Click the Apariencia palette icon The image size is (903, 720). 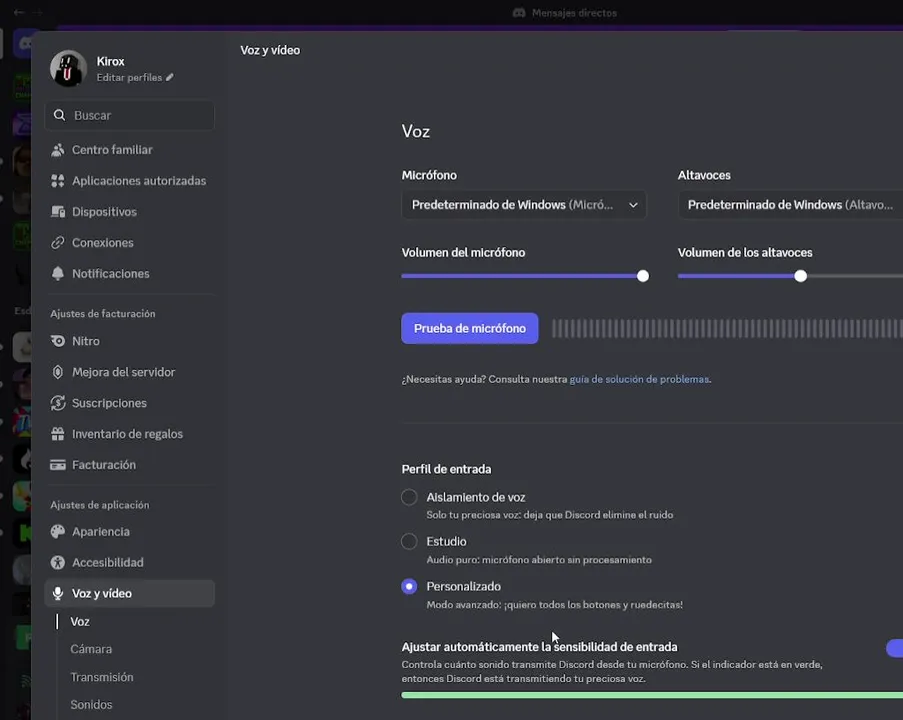58,532
